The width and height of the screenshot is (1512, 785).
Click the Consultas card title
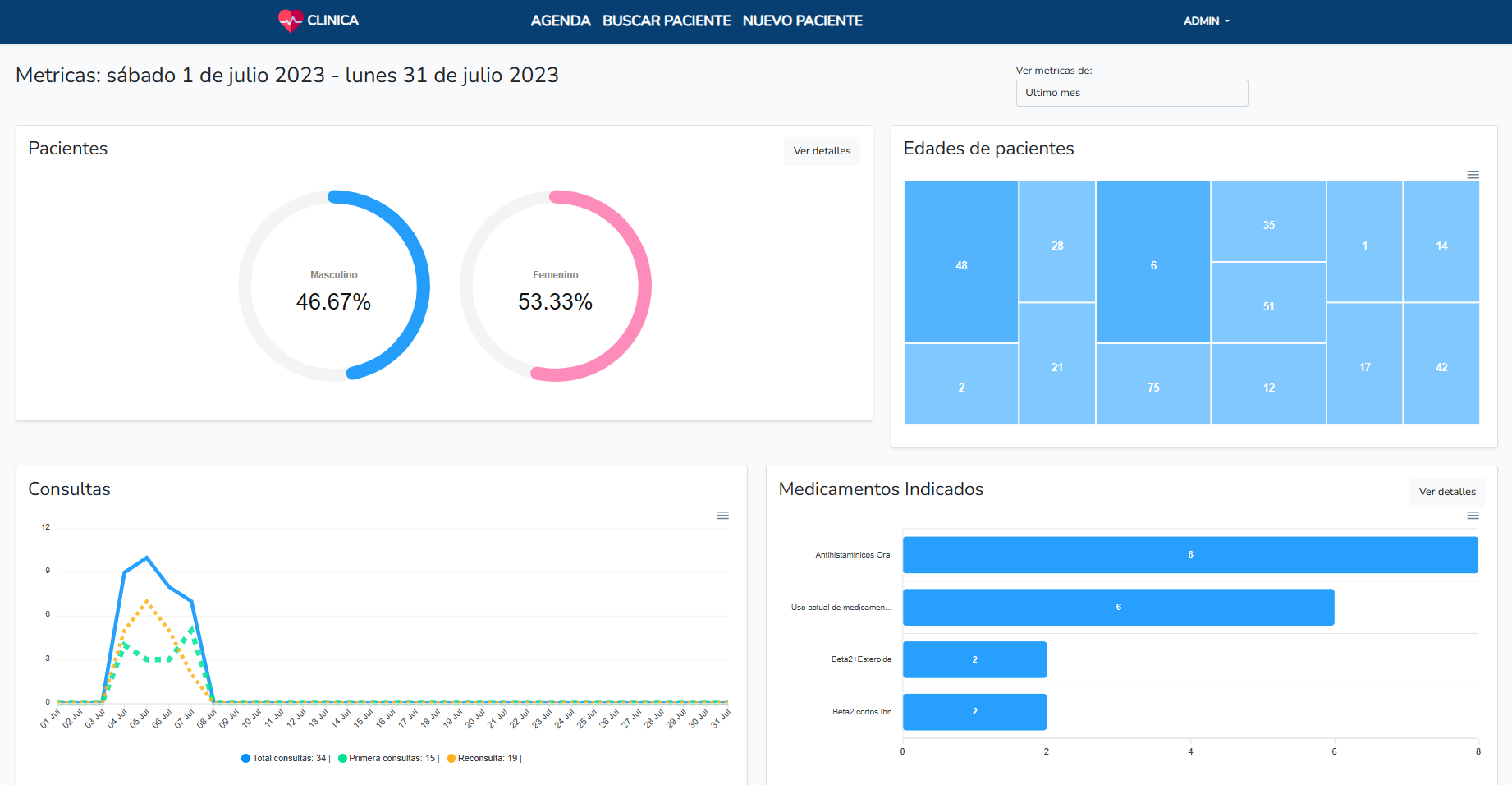tap(69, 489)
